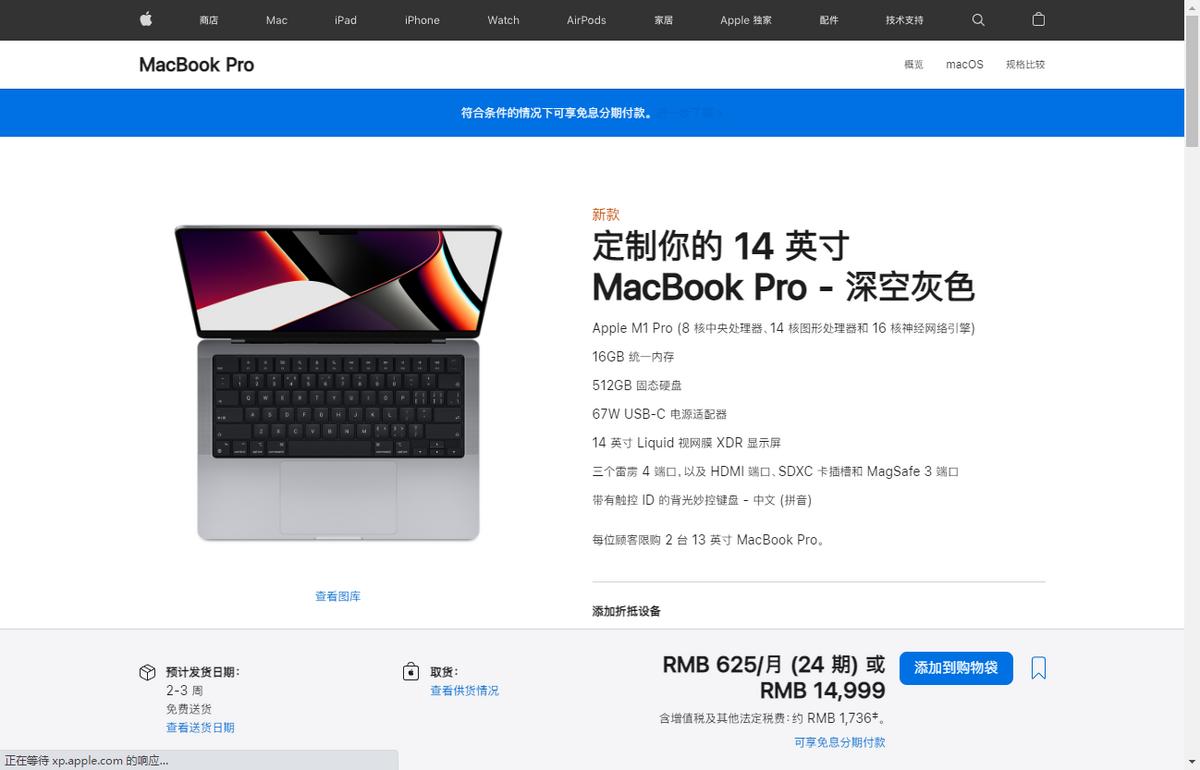
Task: Open the AirPods navigation item
Action: 586,20
